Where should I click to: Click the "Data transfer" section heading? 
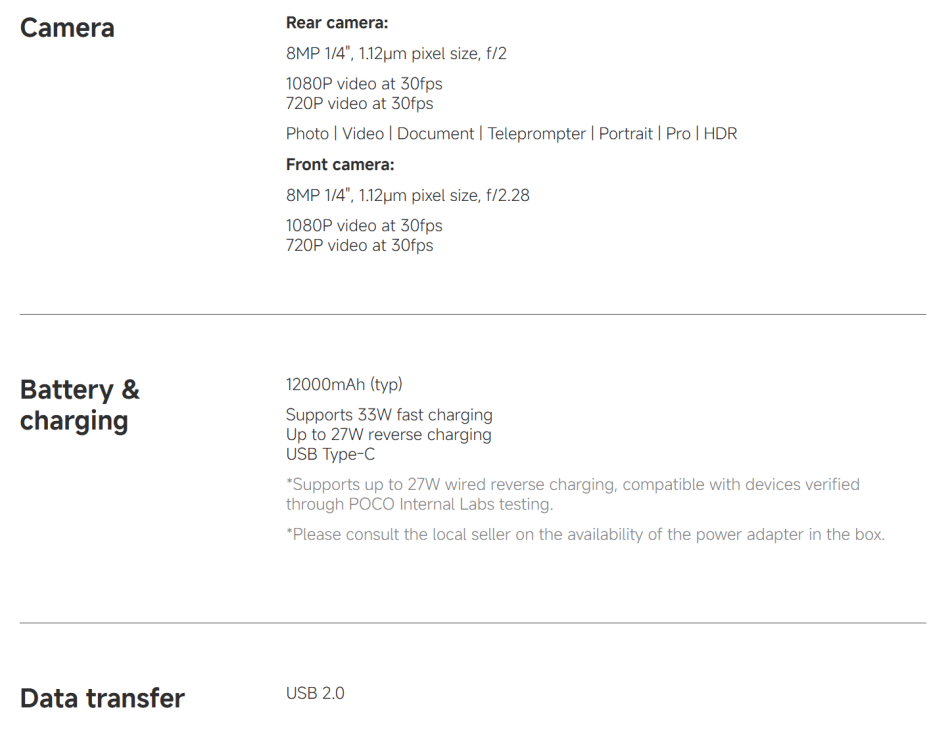pyautogui.click(x=102, y=698)
